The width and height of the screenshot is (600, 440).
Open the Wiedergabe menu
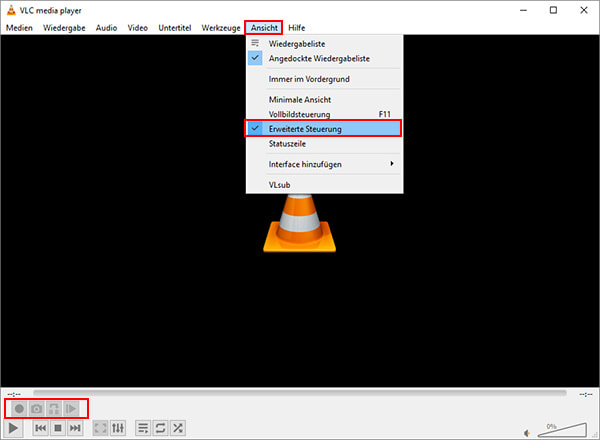(64, 28)
